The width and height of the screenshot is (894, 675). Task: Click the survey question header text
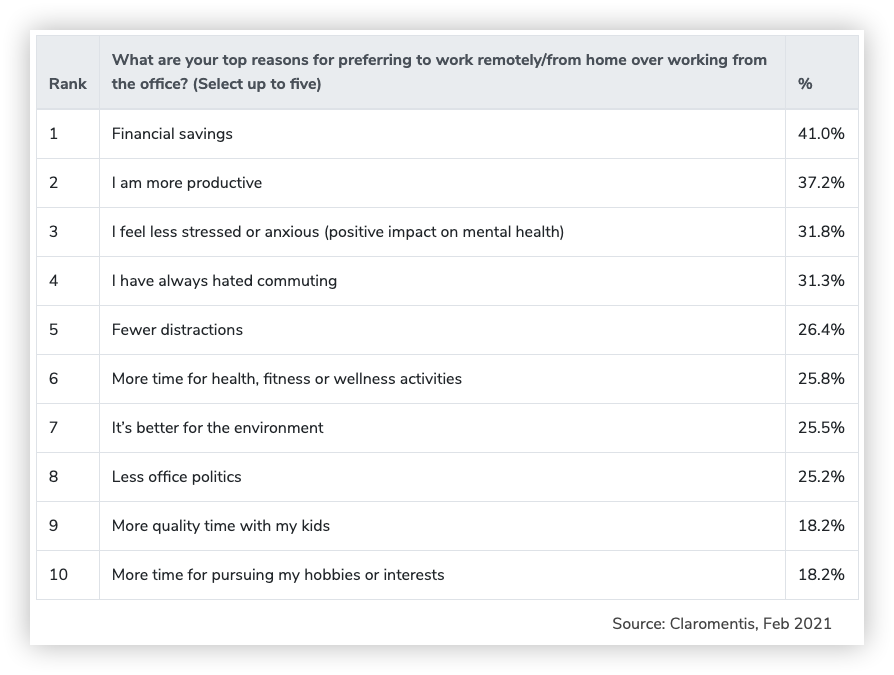click(x=439, y=72)
